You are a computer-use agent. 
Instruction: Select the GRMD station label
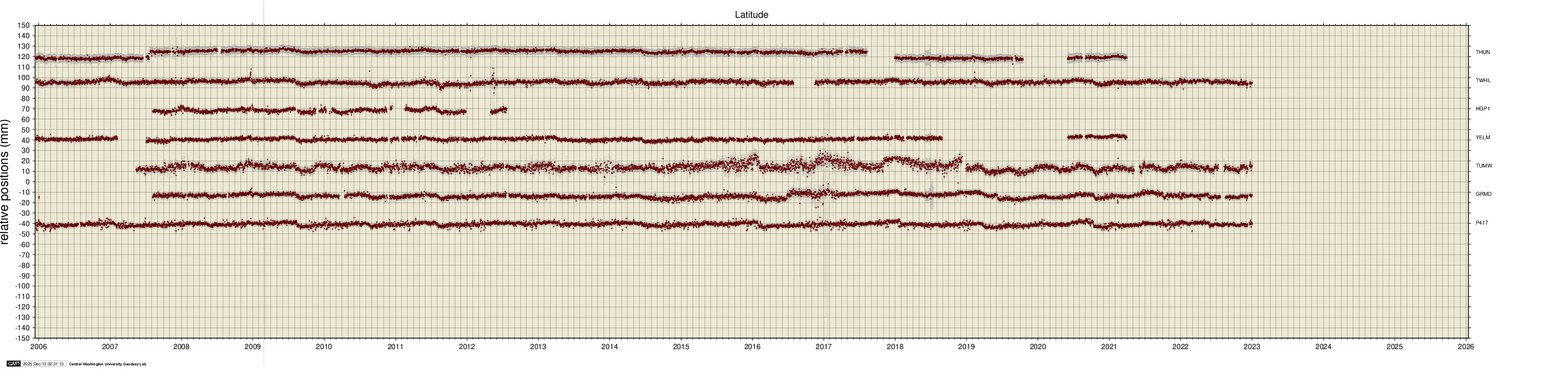pyautogui.click(x=1482, y=195)
